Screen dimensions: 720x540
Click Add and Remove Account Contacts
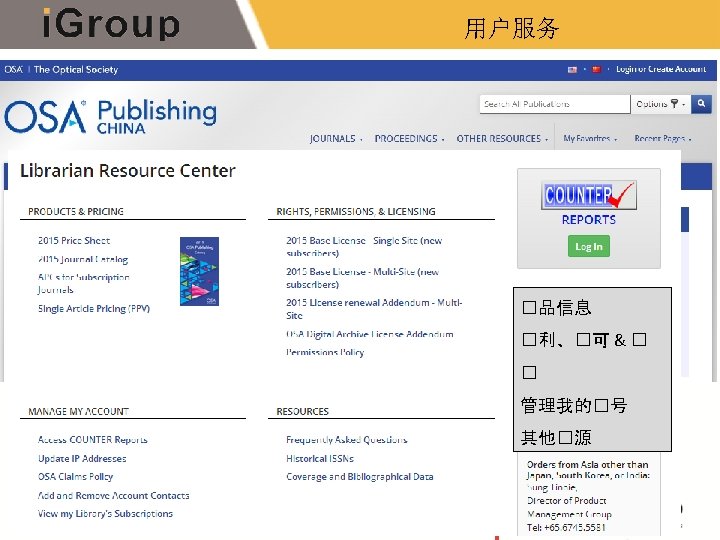[x=113, y=495]
